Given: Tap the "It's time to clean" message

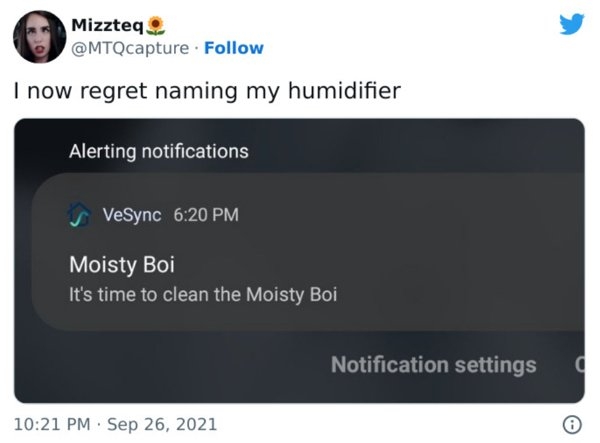Looking at the screenshot, I should click(202, 295).
